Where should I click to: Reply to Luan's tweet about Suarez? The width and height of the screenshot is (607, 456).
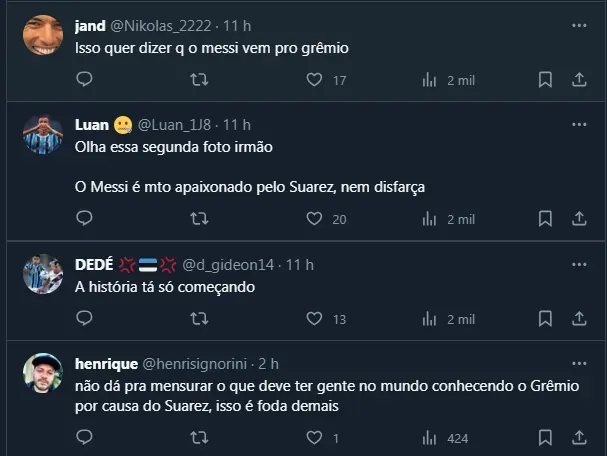tap(85, 219)
